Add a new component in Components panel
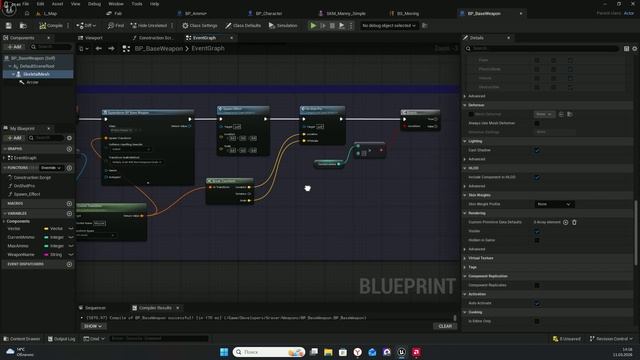This screenshot has height=360, width=640. pos(14,47)
